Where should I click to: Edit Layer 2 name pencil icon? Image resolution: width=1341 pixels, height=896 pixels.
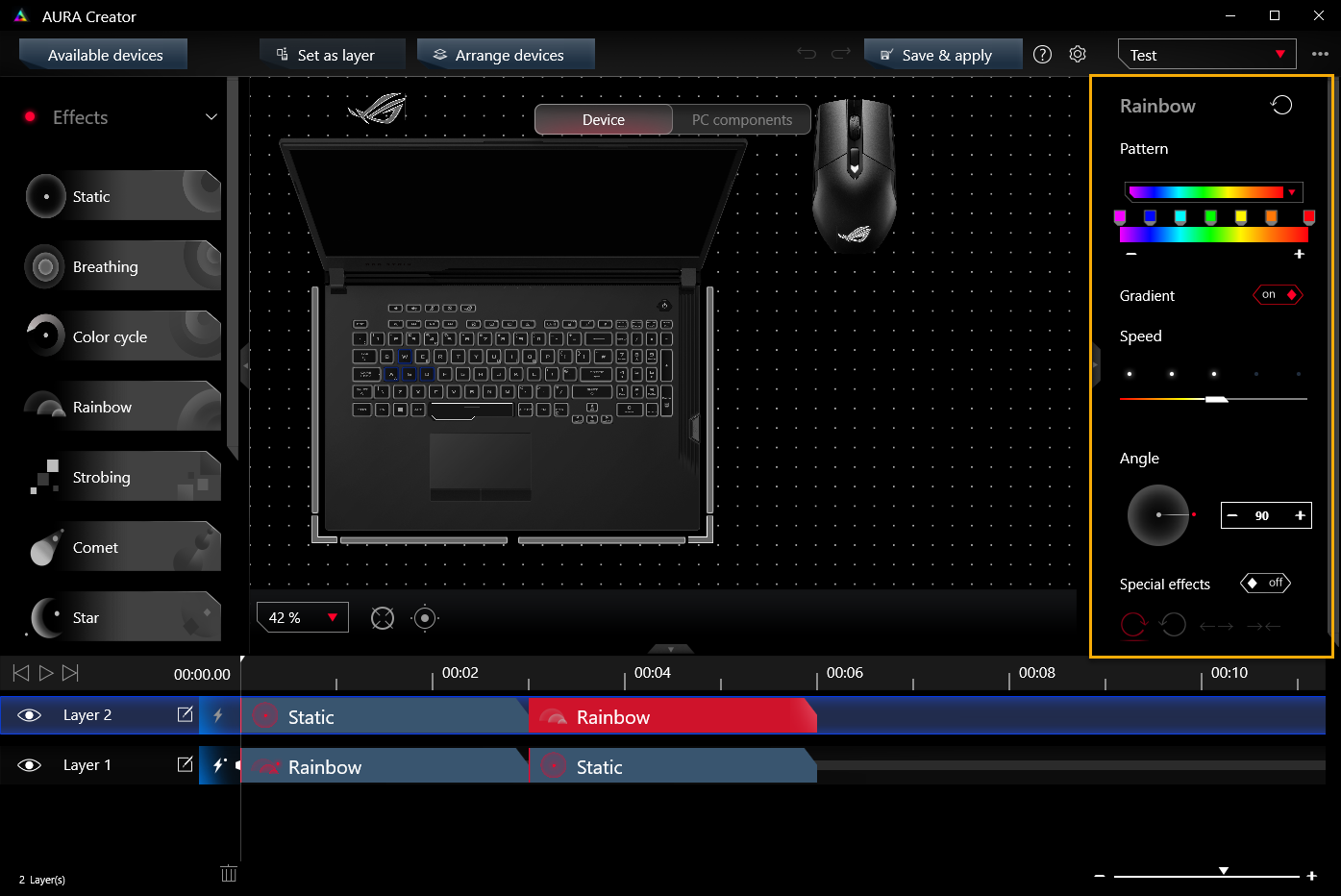pos(186,714)
